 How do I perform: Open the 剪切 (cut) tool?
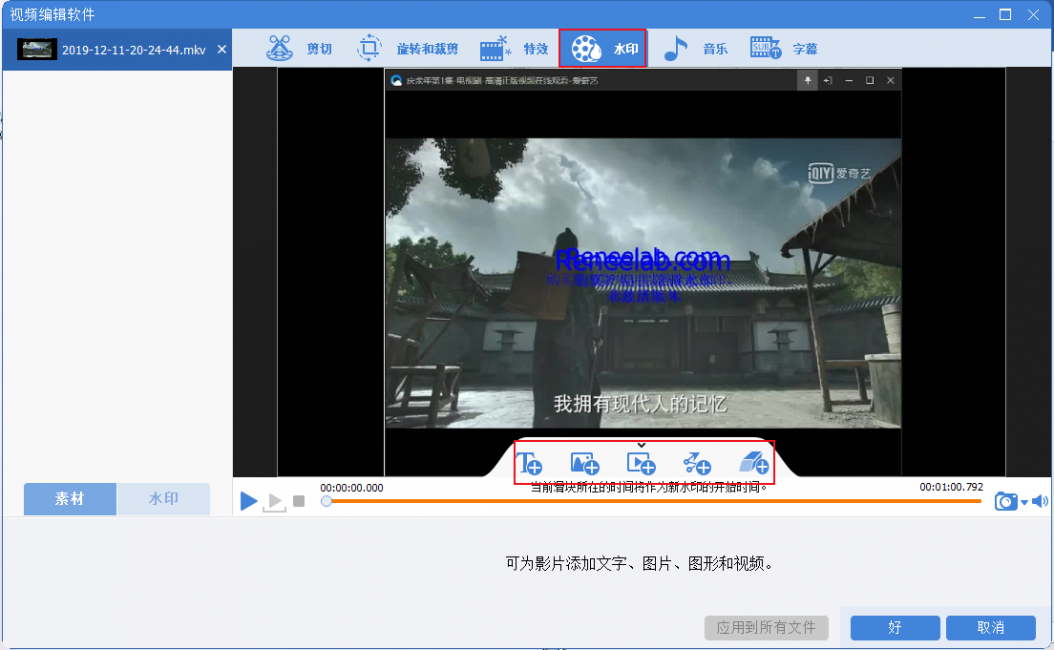point(299,48)
